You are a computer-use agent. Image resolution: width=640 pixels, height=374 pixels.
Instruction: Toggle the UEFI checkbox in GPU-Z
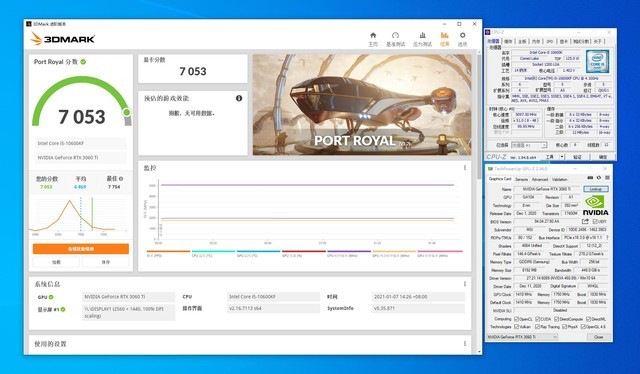tap(595, 221)
